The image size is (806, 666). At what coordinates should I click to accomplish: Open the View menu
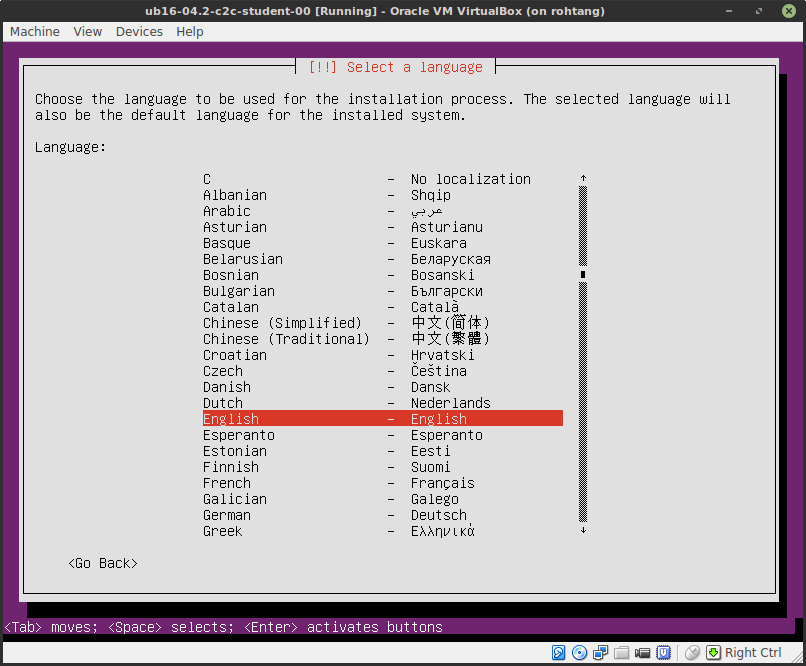pos(87,31)
